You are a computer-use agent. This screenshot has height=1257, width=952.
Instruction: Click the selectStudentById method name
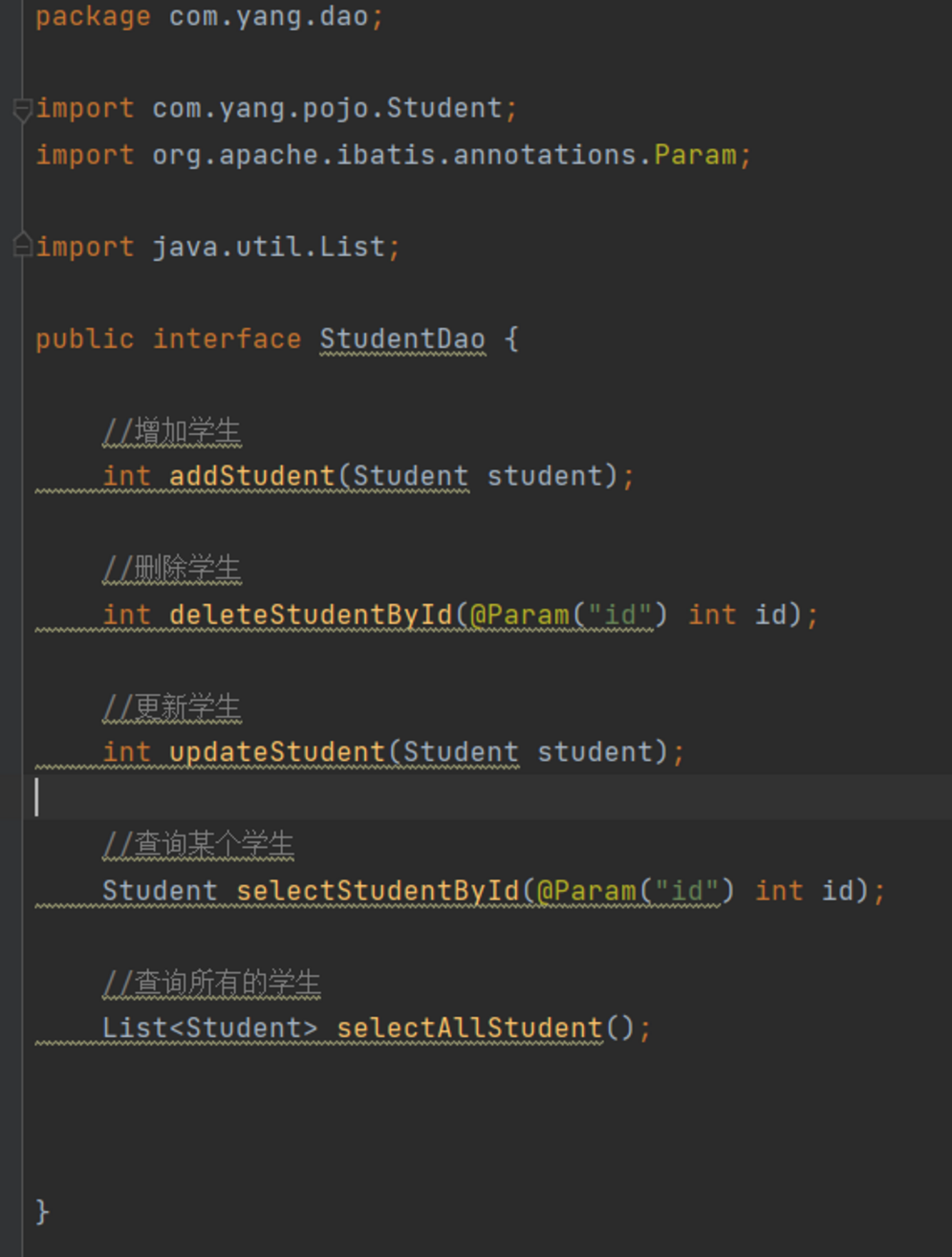378,891
